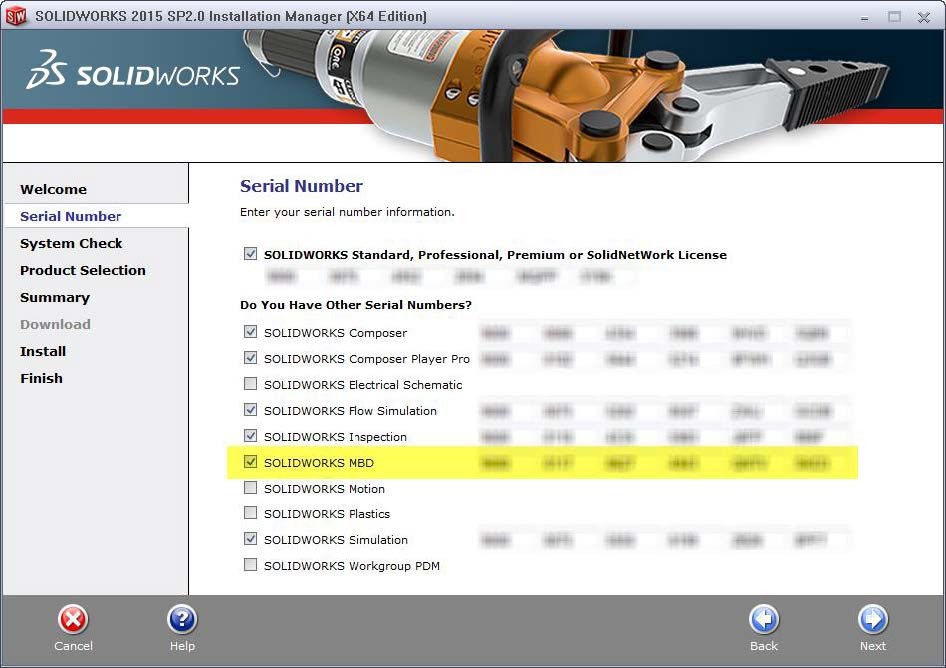Open the Finish step
Image resolution: width=946 pixels, height=668 pixels.
pyautogui.click(x=42, y=378)
